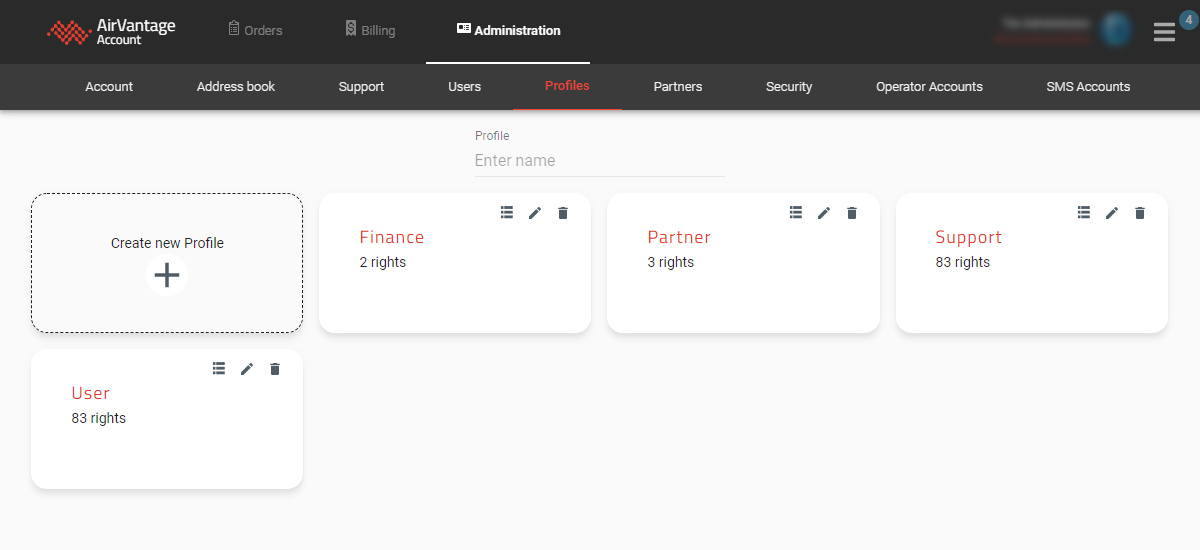1200x550 pixels.
Task: Edit the Partner profile using pencil icon
Action: pyautogui.click(x=824, y=213)
